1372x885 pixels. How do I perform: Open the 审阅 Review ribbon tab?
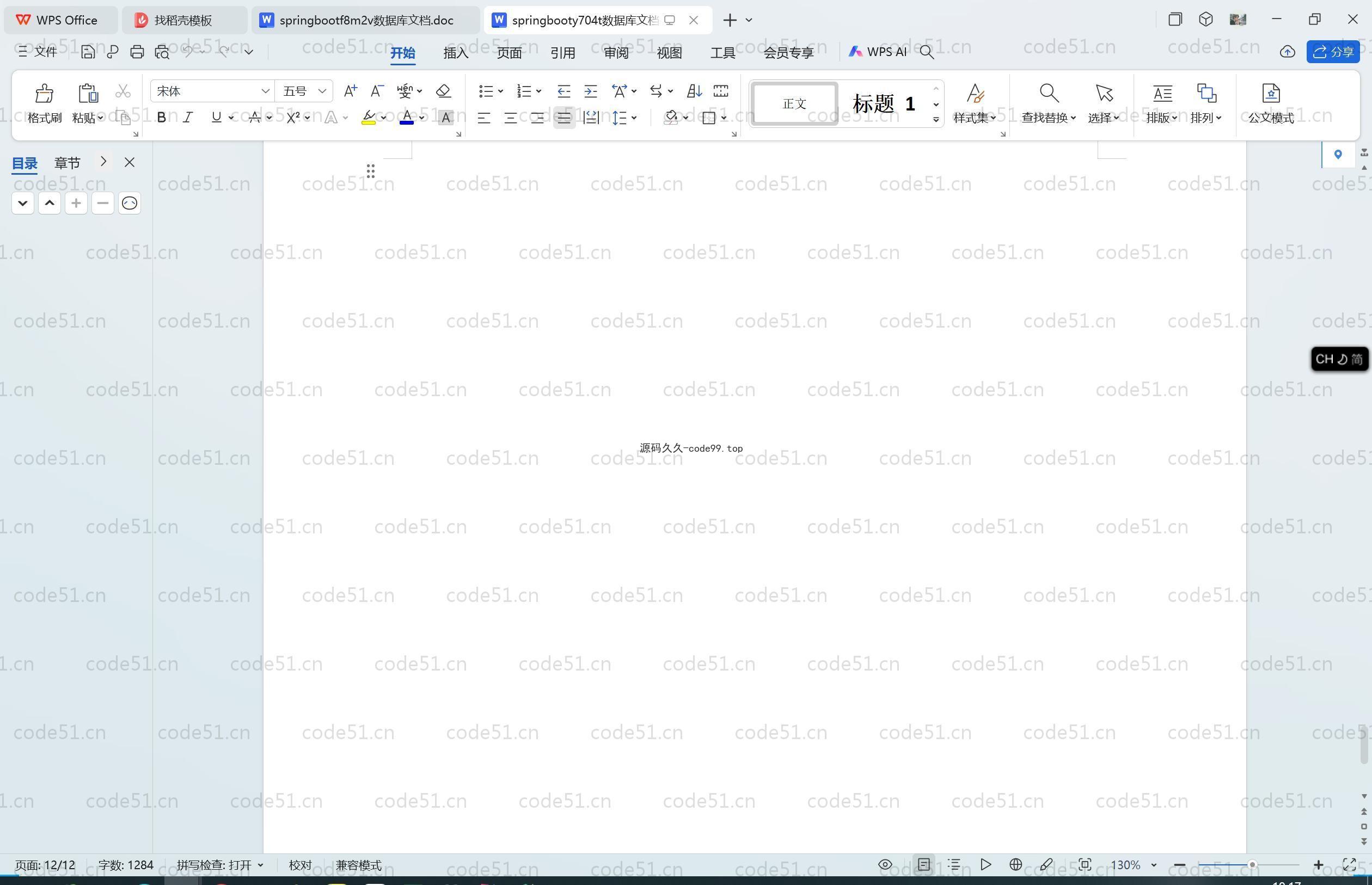tap(616, 52)
